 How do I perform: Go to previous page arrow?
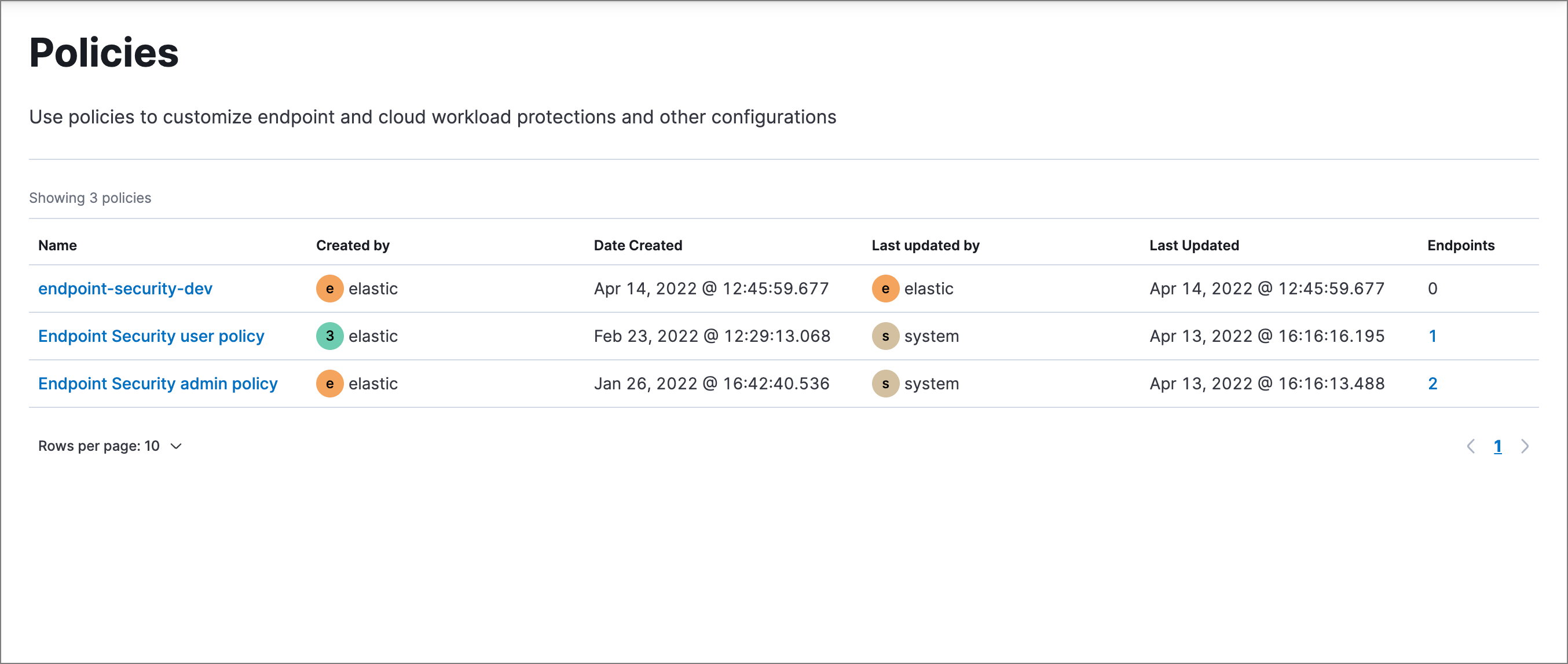(x=1471, y=447)
